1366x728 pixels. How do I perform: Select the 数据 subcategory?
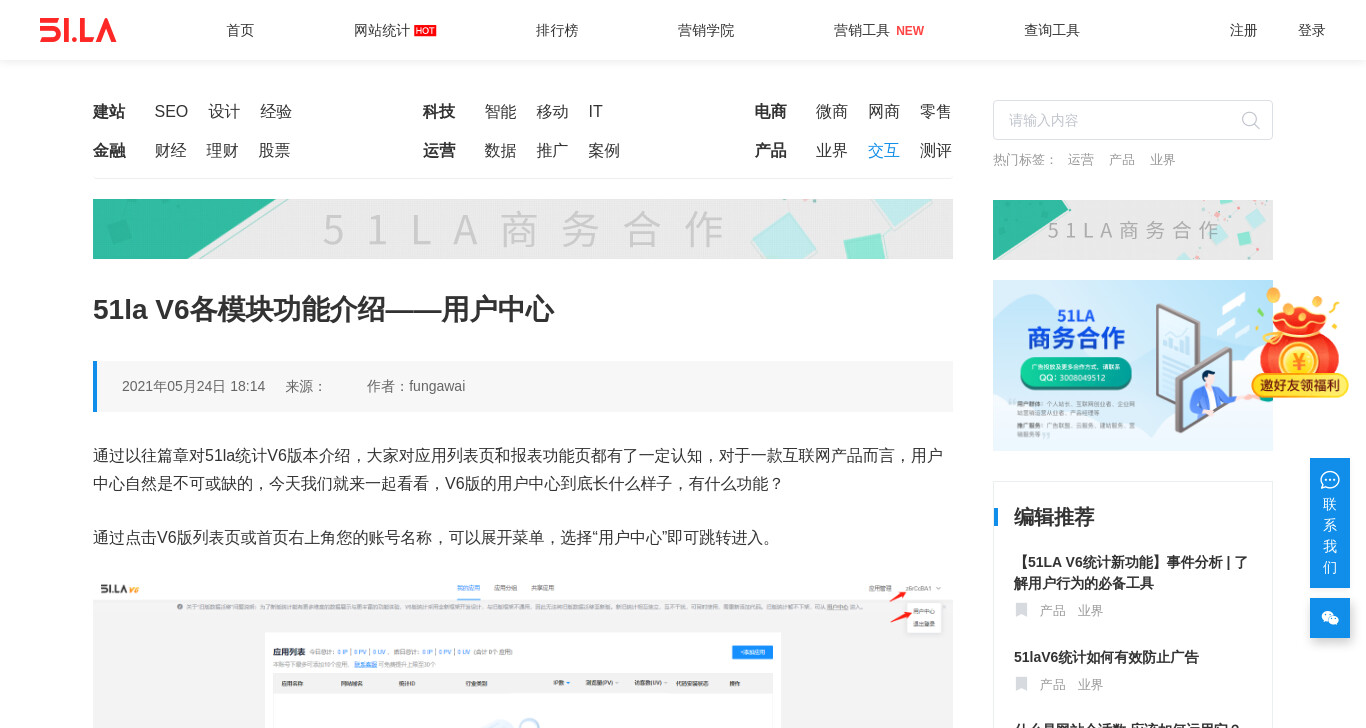[500, 151]
